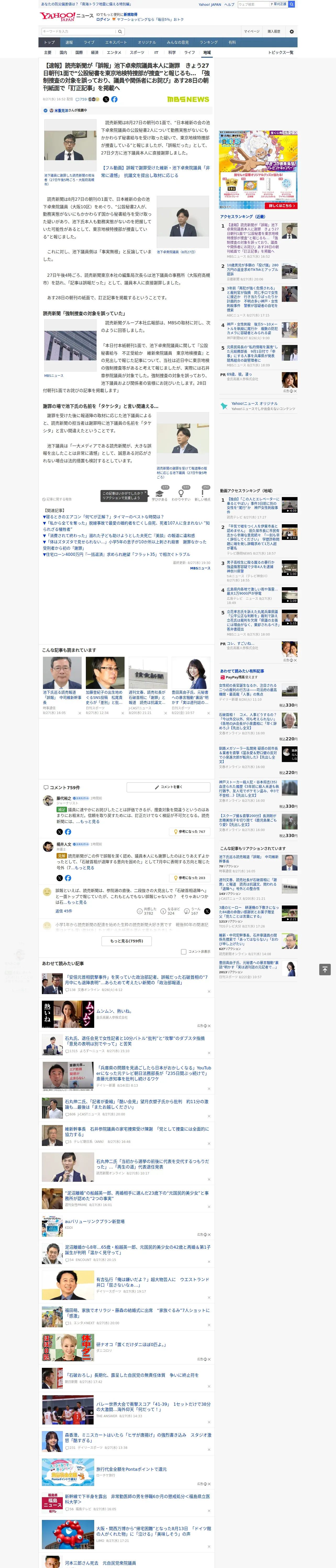Open the 速報 navigation tab
Image resolution: width=336 pixels, height=1568 pixels.
(69, 43)
